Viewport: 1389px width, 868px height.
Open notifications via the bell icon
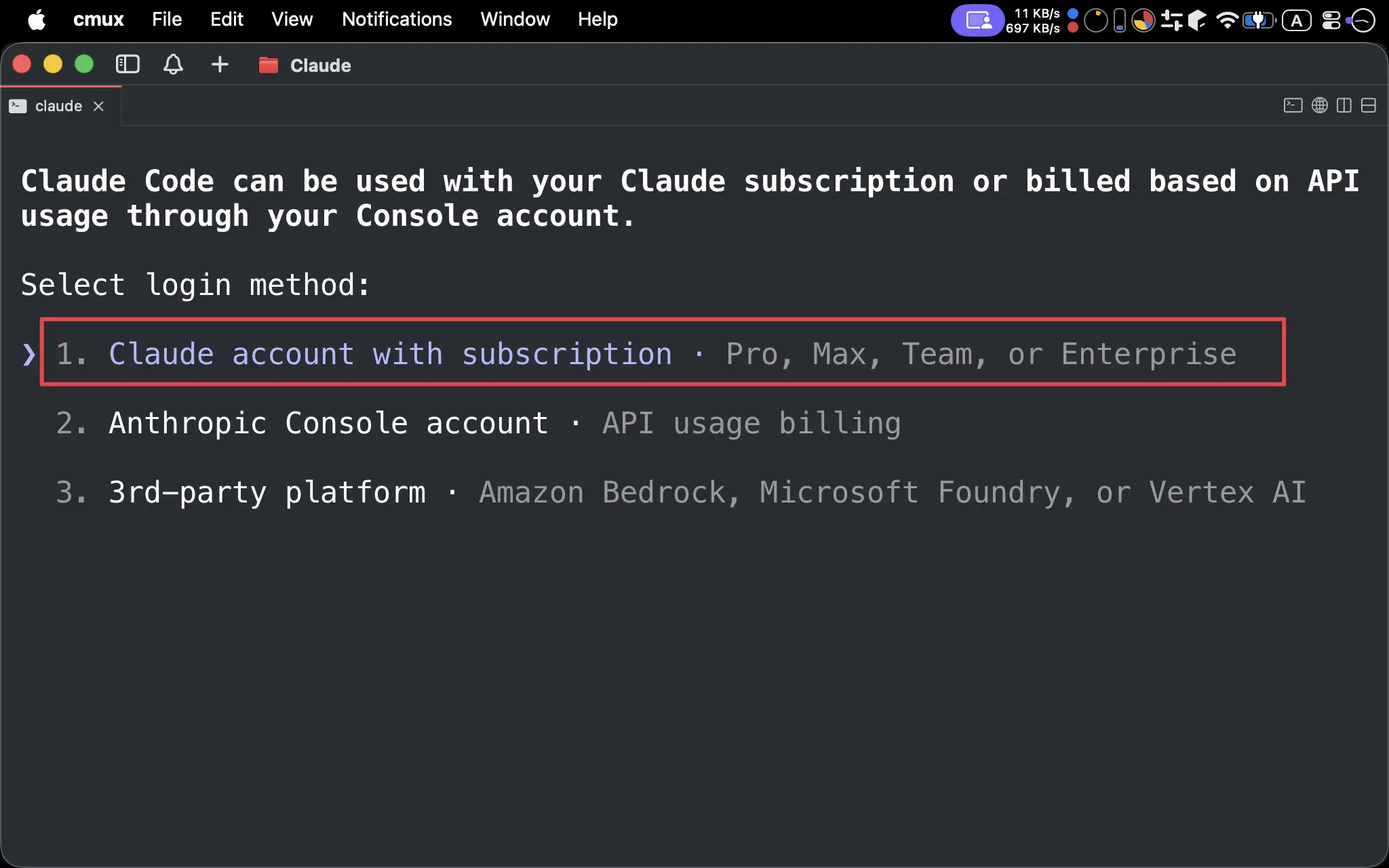coord(173,64)
